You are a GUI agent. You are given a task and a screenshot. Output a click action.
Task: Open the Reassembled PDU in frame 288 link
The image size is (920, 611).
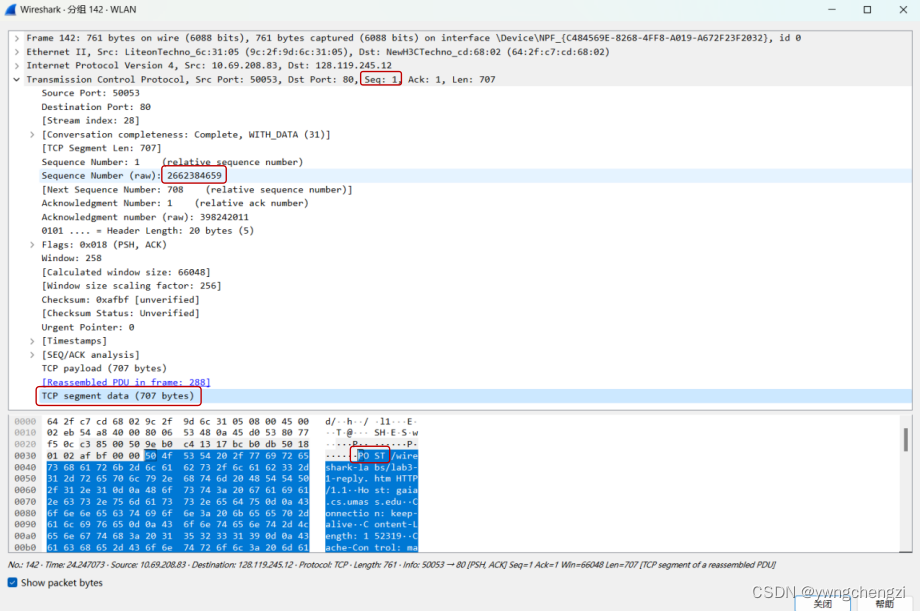point(124,381)
